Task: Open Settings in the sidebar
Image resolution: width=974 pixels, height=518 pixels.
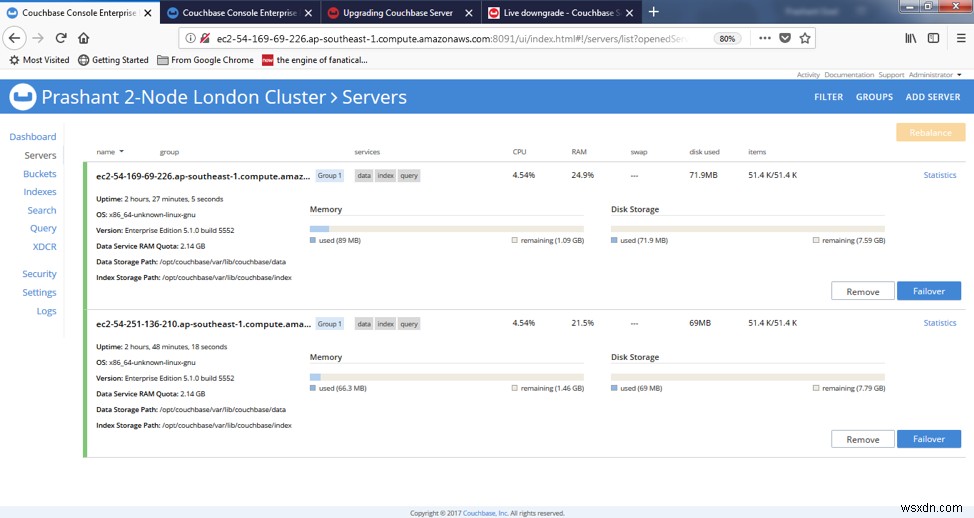Action: point(39,293)
